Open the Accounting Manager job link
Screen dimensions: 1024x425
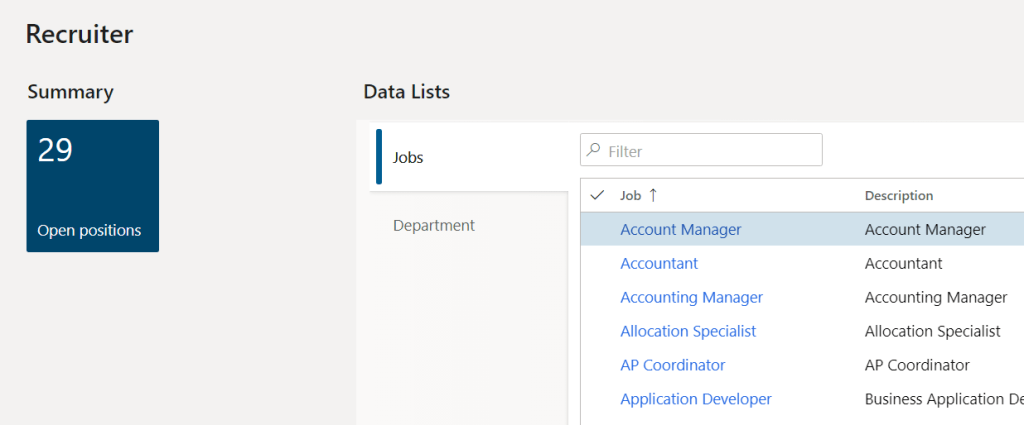[691, 297]
